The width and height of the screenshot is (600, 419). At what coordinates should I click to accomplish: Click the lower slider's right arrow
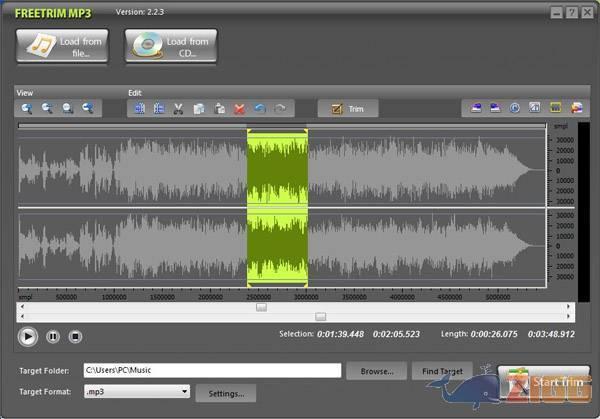[568, 316]
